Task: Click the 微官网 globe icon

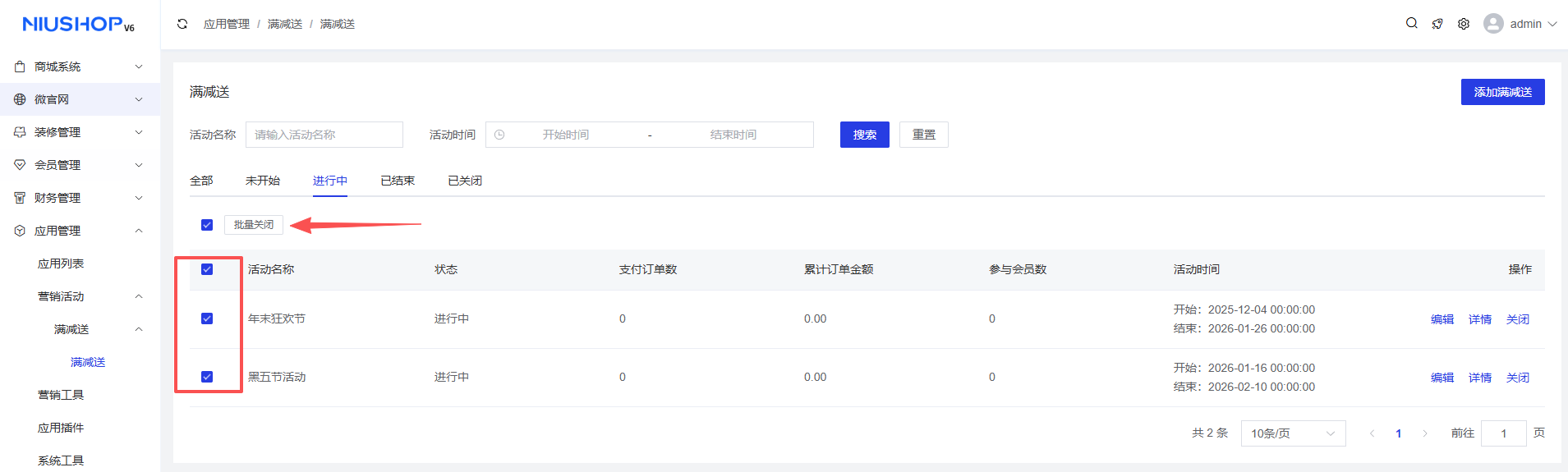Action: click(20, 99)
